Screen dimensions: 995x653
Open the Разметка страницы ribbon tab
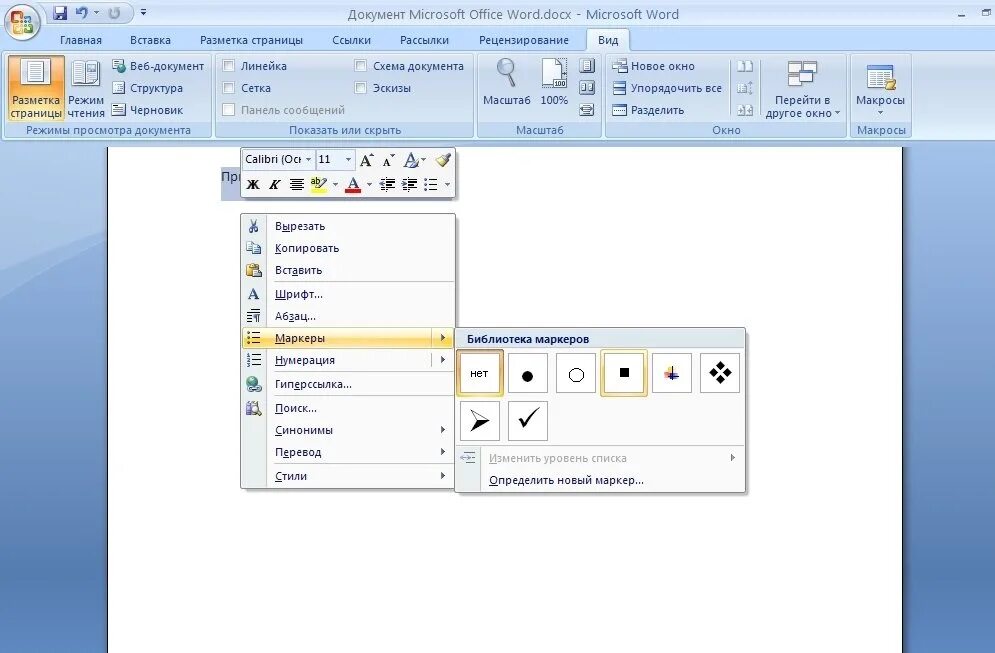point(251,40)
